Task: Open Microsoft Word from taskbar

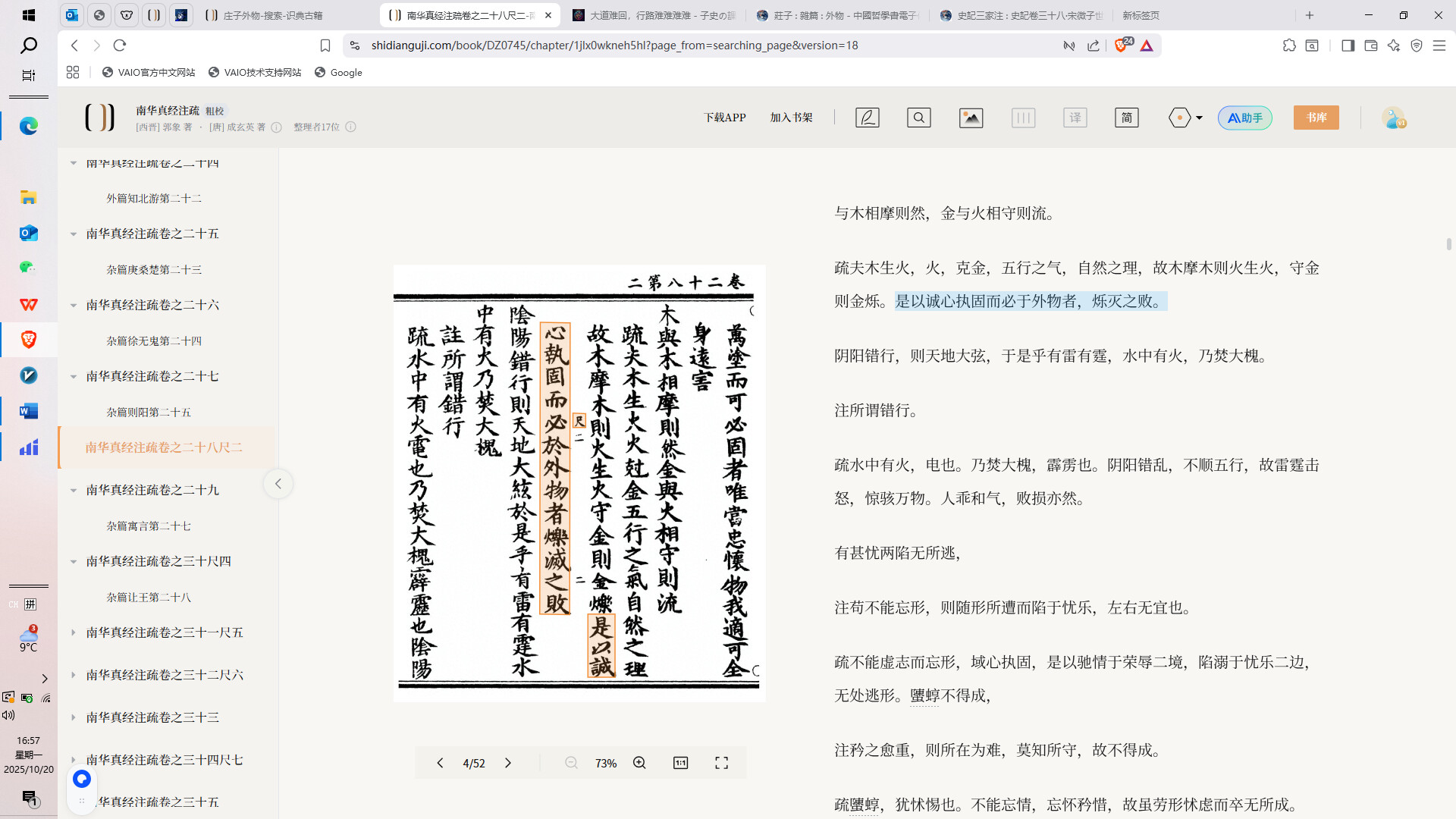Action: point(29,411)
